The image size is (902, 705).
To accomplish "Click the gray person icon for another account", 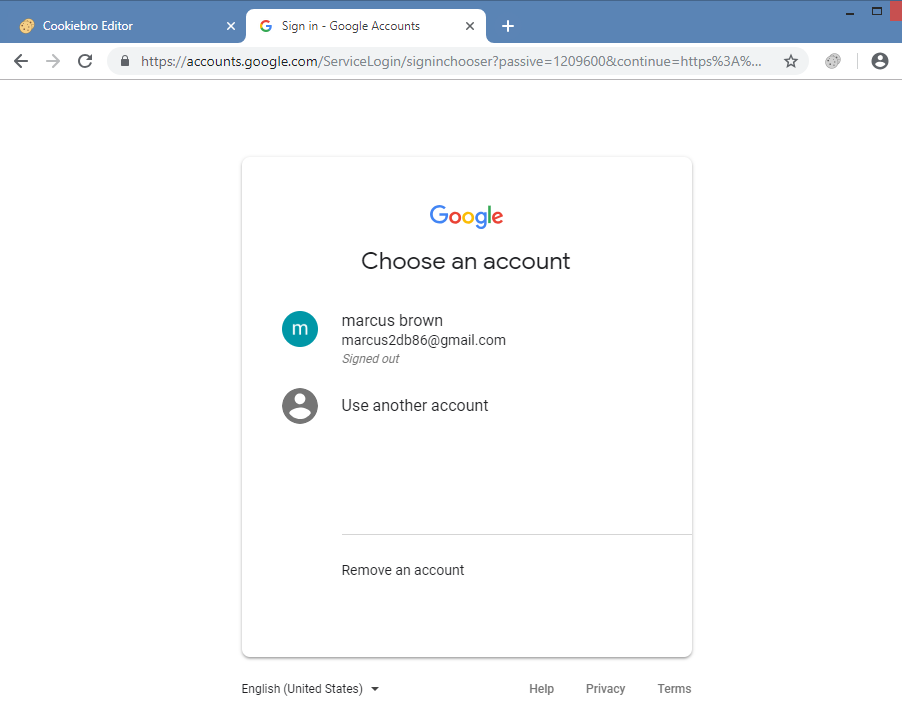I will pyautogui.click(x=300, y=406).
